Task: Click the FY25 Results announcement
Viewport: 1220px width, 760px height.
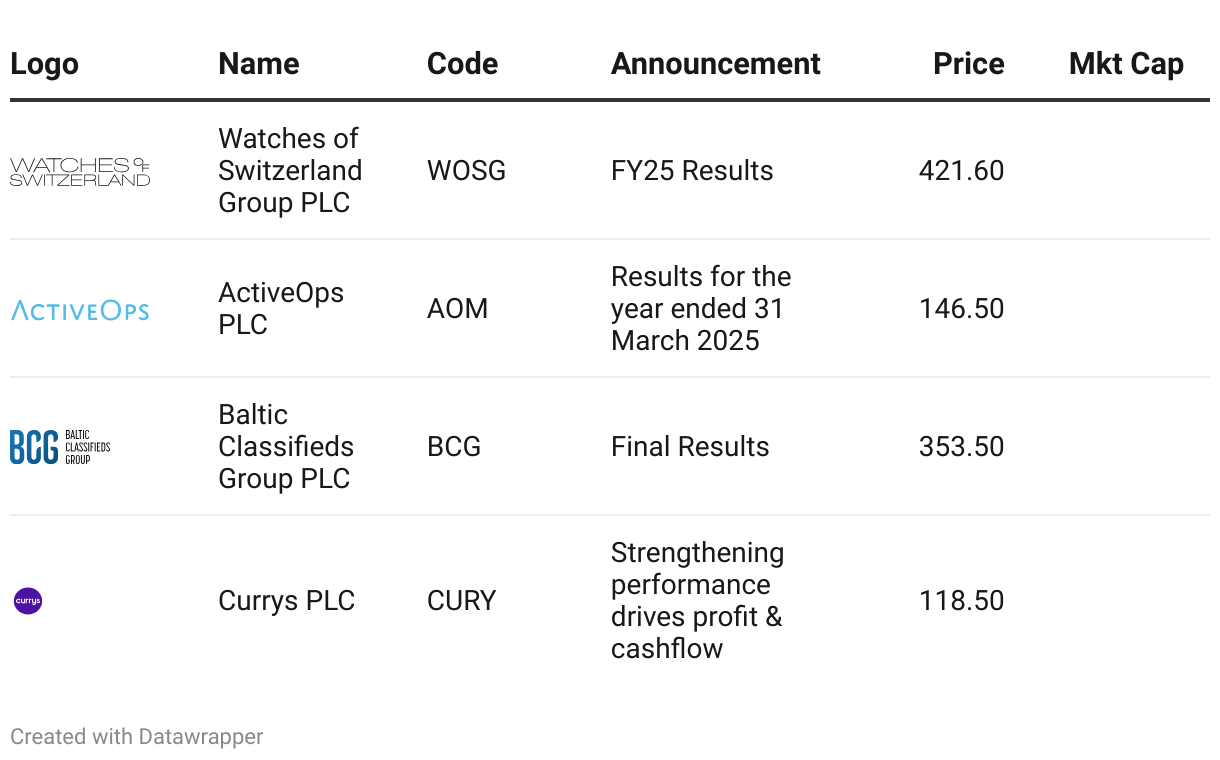Action: (x=692, y=171)
